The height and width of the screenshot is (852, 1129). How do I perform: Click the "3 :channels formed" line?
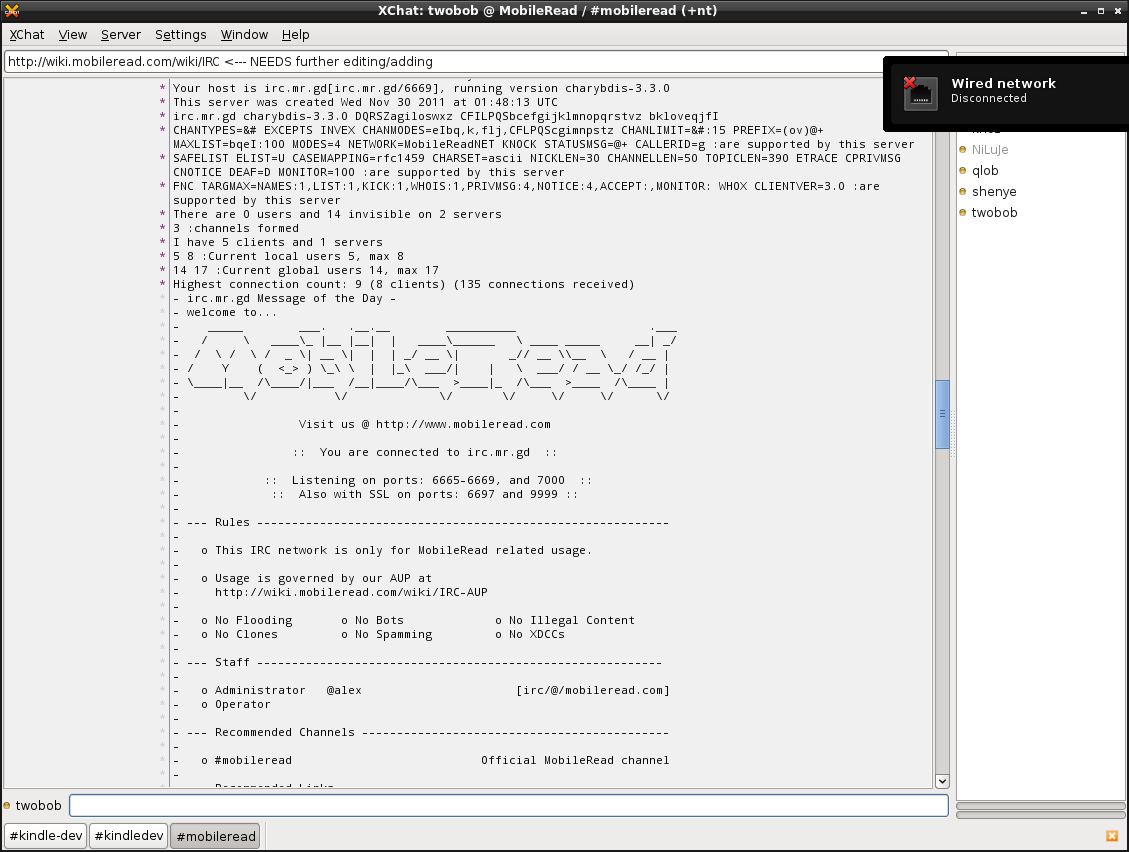[x=235, y=228]
